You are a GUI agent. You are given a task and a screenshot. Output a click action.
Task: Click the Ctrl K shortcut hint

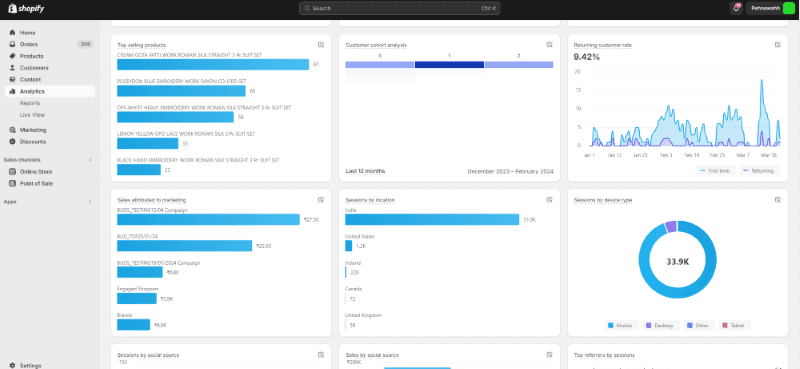pos(489,8)
